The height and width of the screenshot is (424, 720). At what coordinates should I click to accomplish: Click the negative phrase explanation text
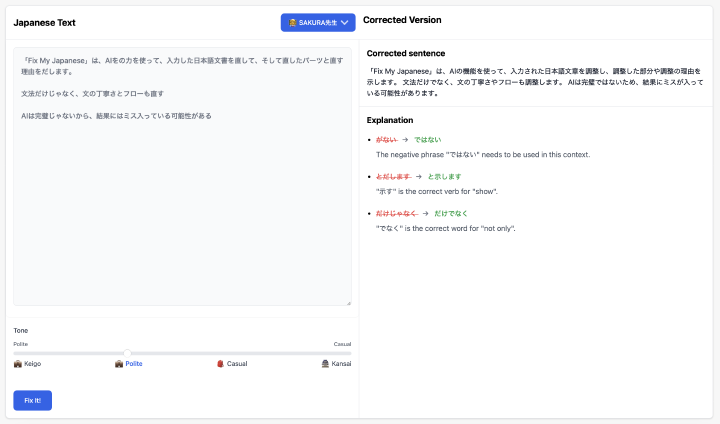[483, 154]
